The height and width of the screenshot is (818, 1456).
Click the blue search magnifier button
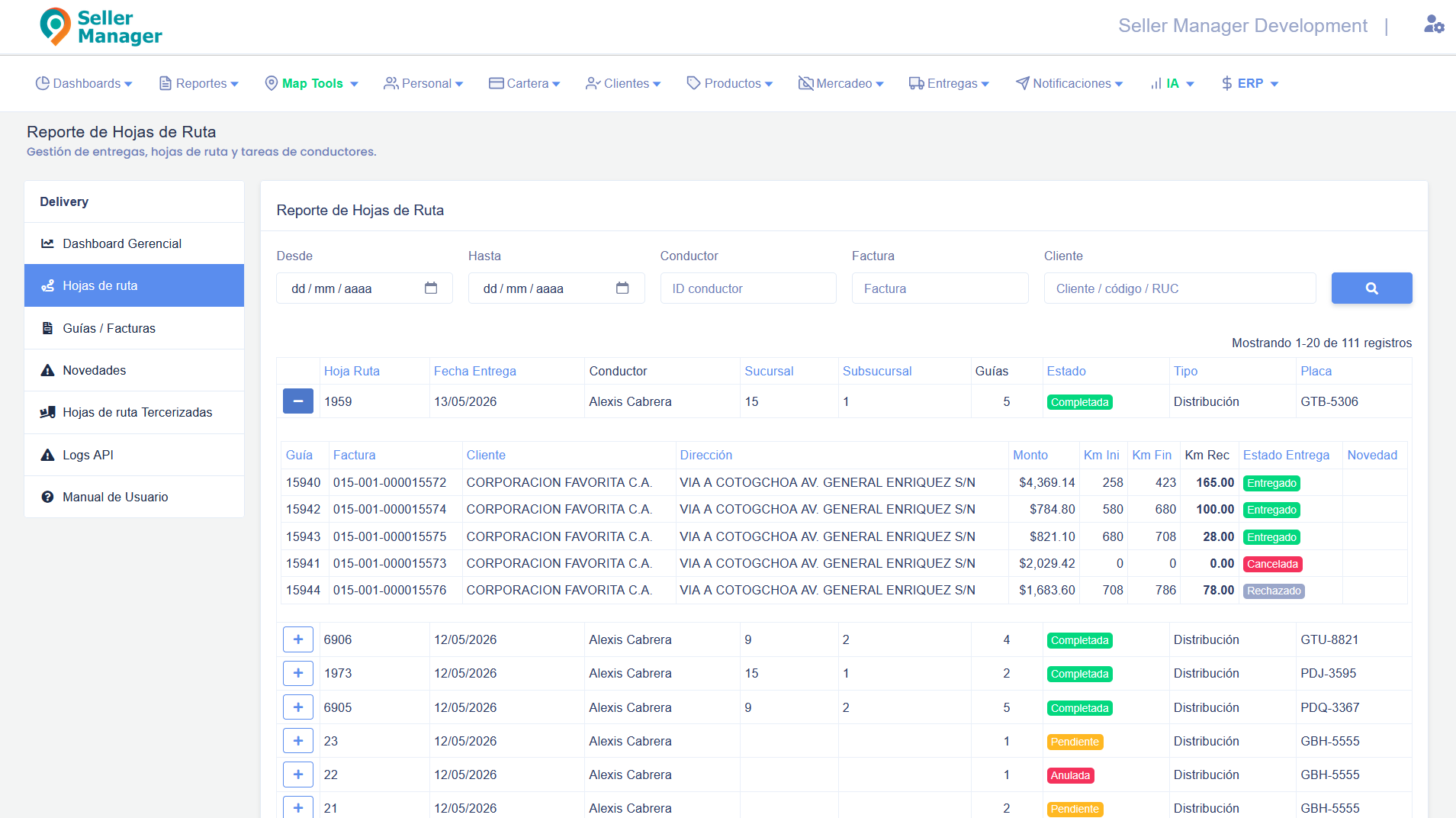(x=1371, y=288)
